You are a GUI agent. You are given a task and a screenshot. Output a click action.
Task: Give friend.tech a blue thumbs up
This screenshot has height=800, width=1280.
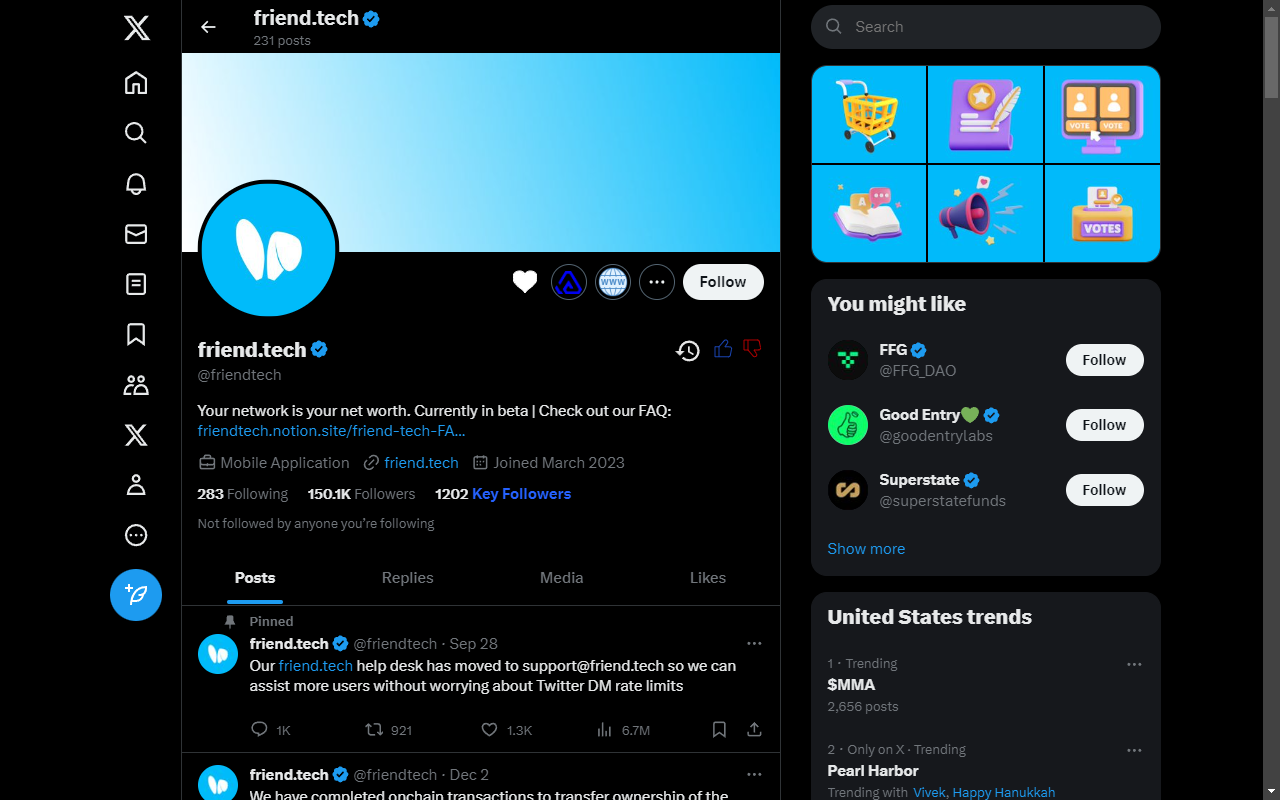[723, 349]
